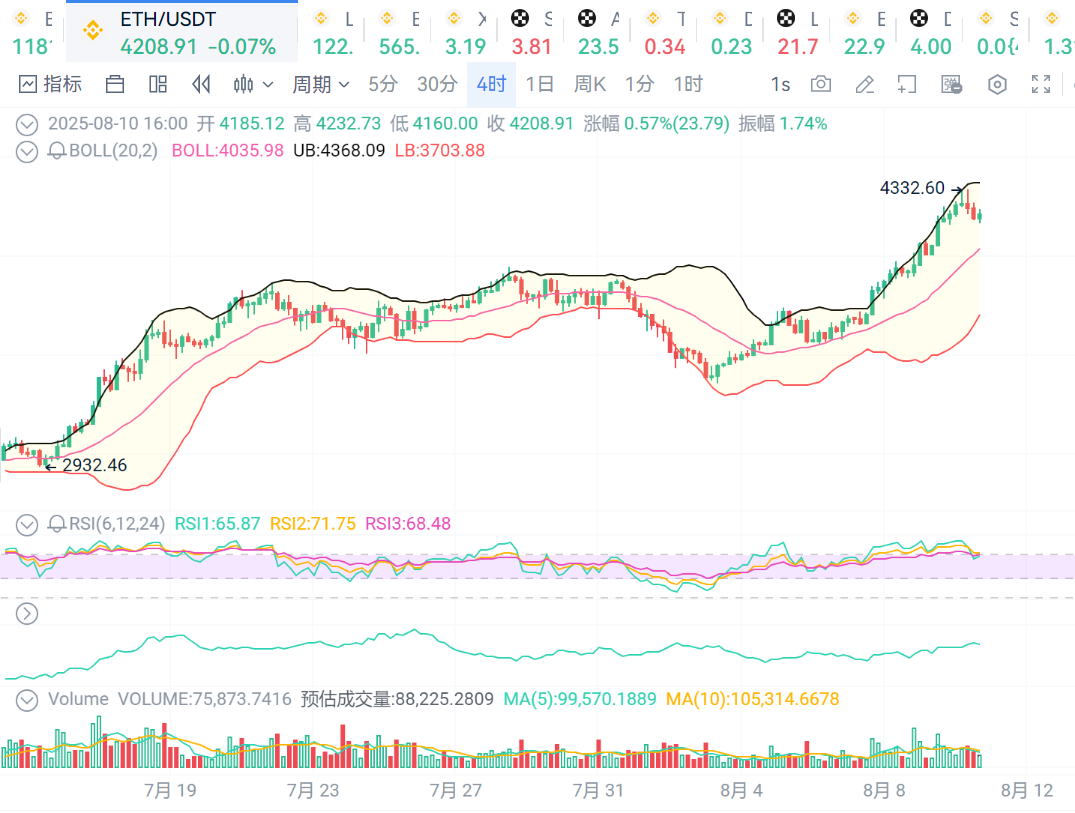Take a chart screenshot with camera icon

[x=821, y=84]
